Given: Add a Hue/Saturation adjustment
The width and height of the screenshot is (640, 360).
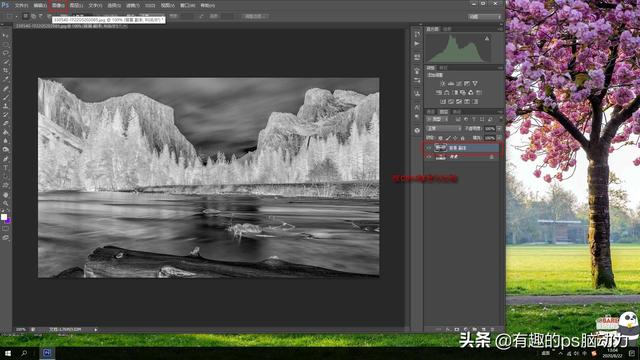Looking at the screenshot, I should point(438,92).
